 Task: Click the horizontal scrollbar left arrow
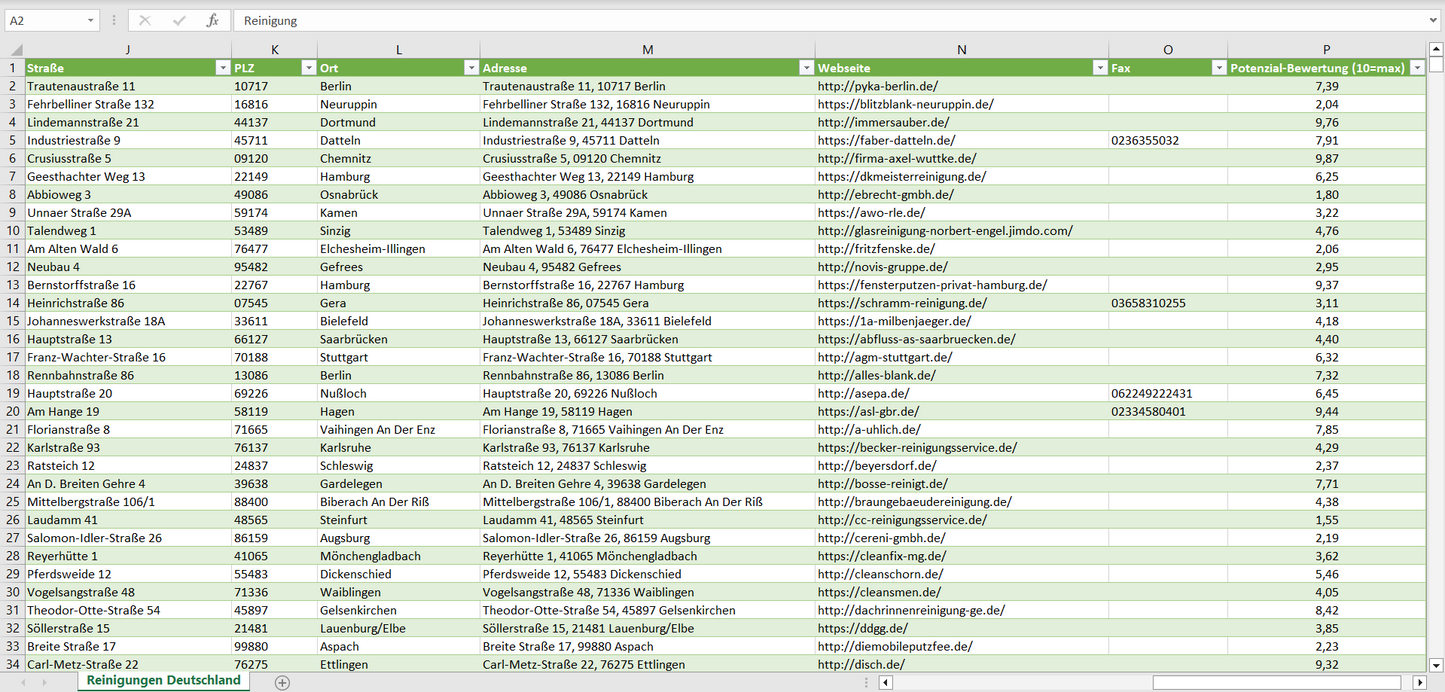tap(885, 682)
